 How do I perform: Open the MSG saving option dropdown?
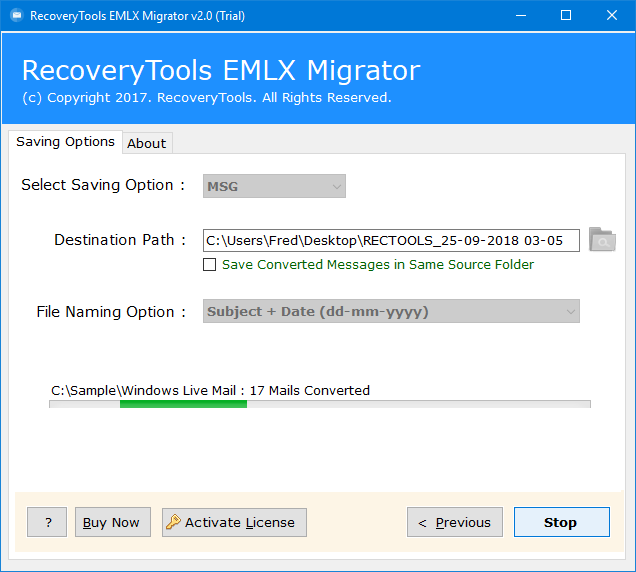pos(274,186)
